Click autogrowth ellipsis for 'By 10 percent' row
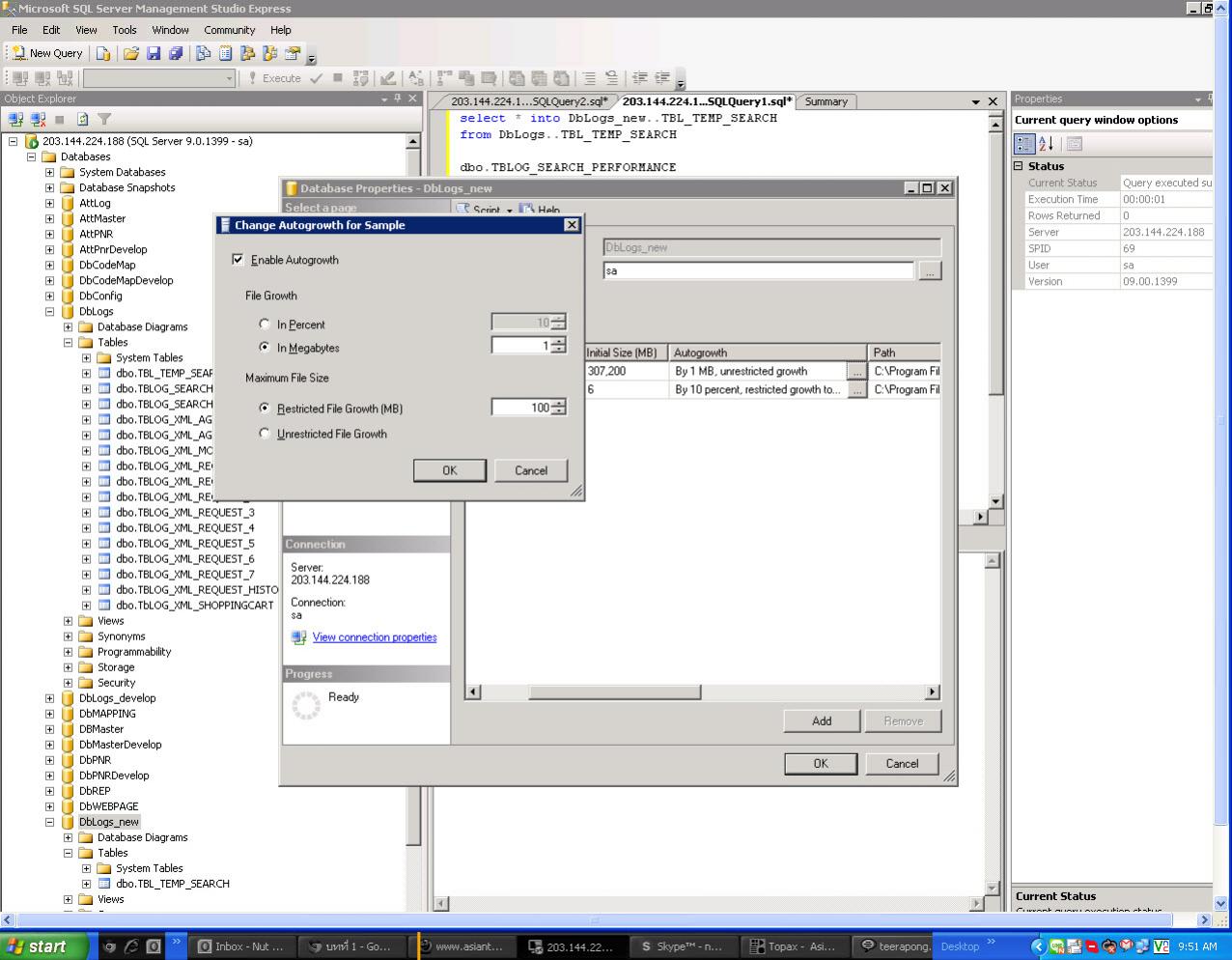The height and width of the screenshot is (960, 1232). click(x=856, y=390)
